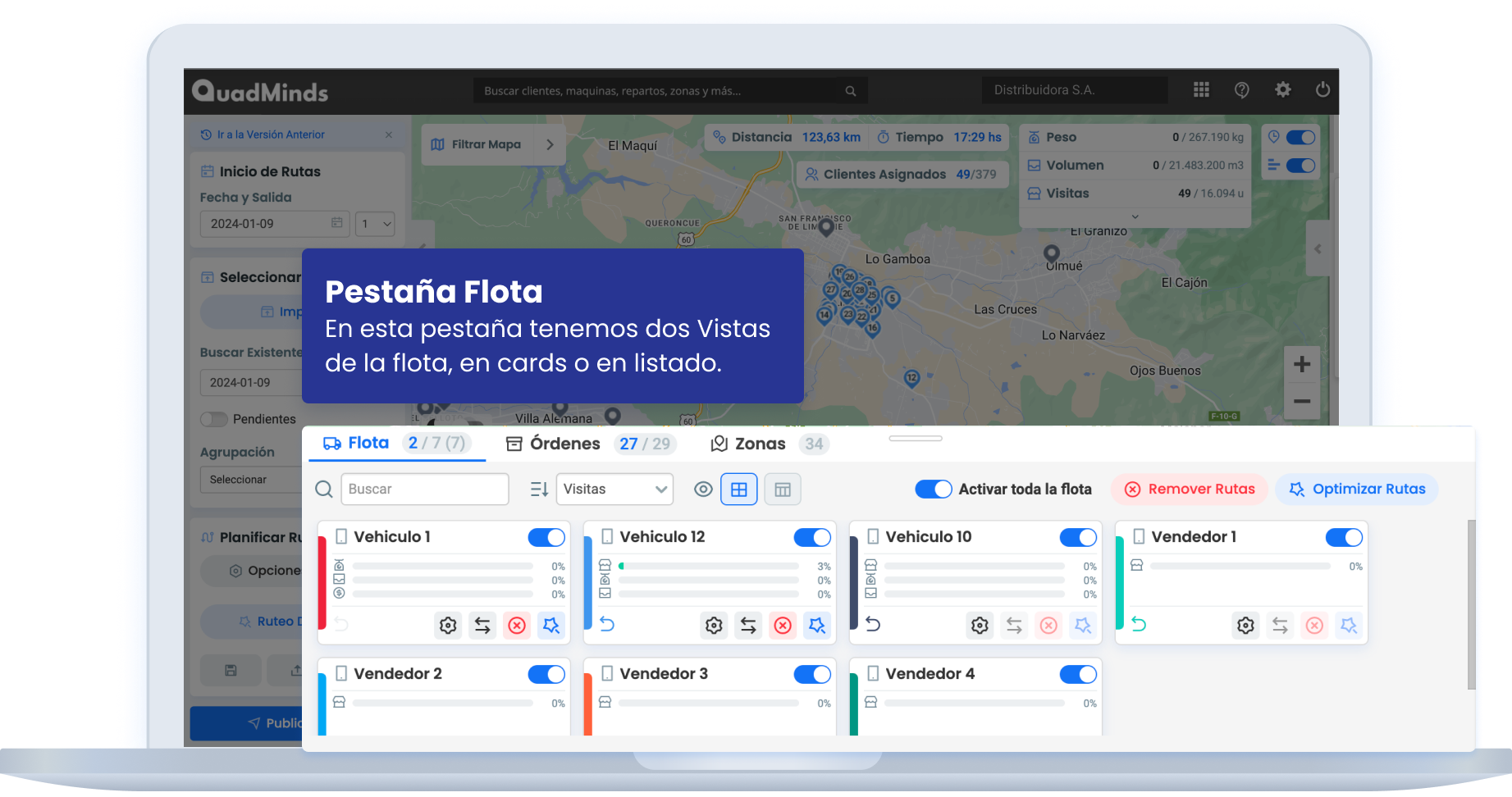Switch fleet view to cards with the grid icon

(739, 489)
